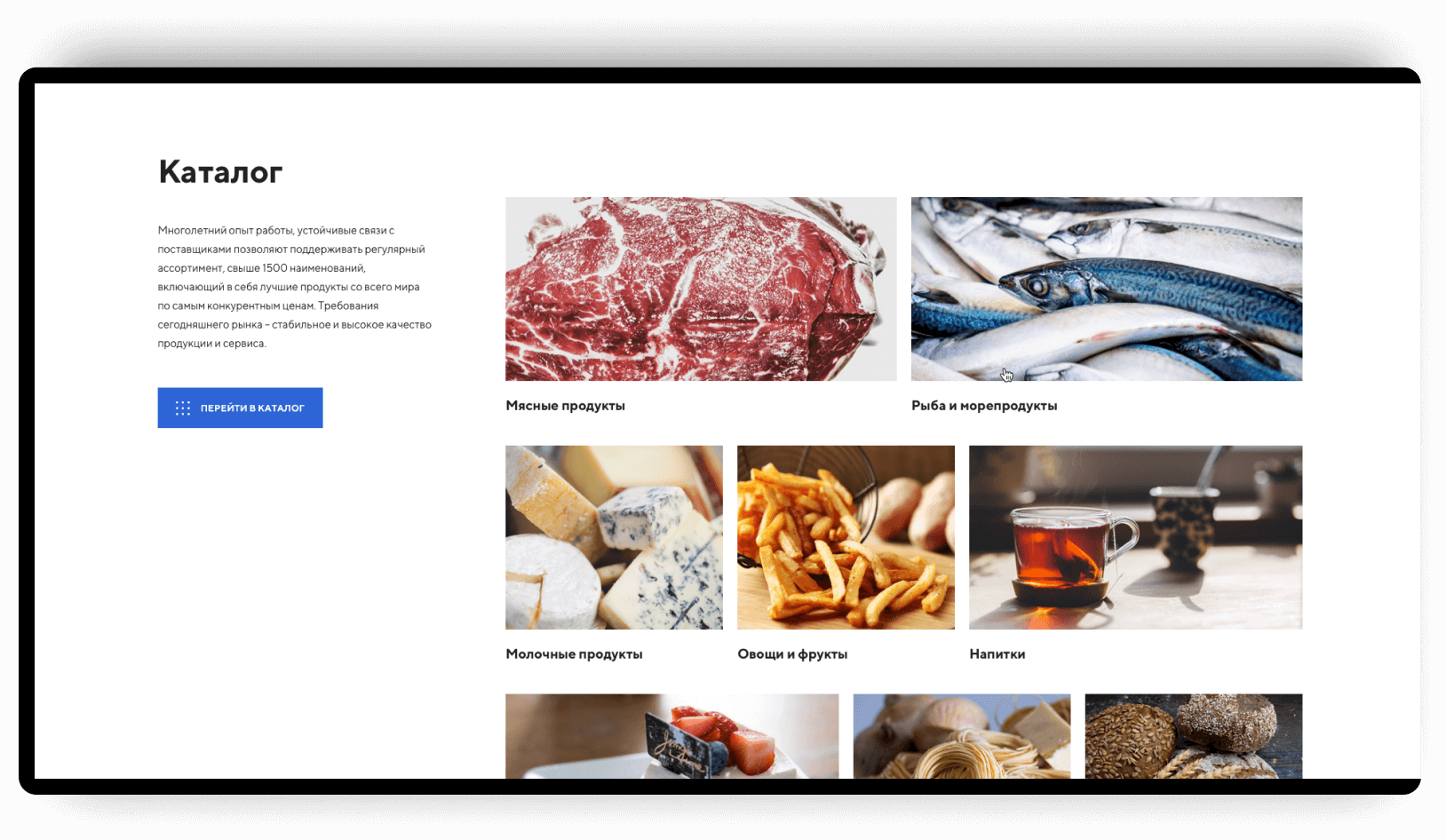Open the tea cup drinks image

tap(1136, 537)
